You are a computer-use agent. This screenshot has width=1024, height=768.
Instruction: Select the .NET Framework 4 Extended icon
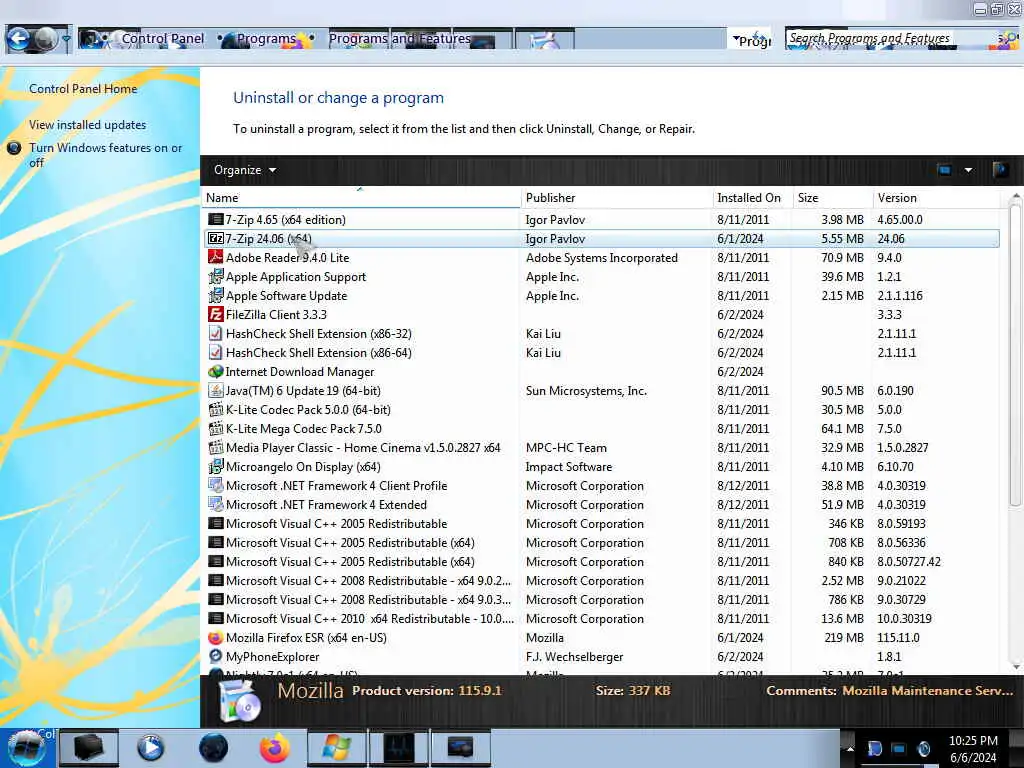(x=215, y=504)
